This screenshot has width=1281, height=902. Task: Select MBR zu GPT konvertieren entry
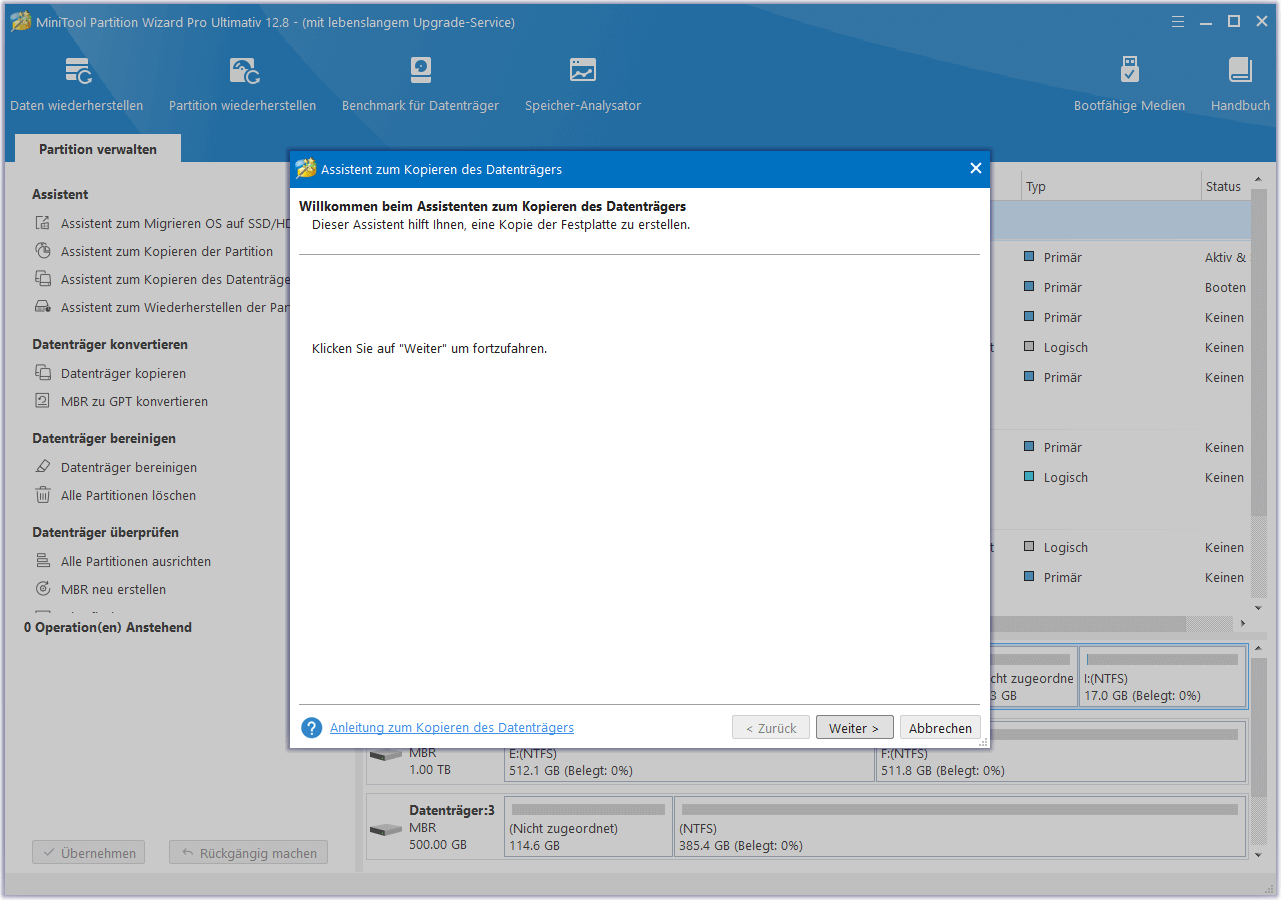pos(134,402)
